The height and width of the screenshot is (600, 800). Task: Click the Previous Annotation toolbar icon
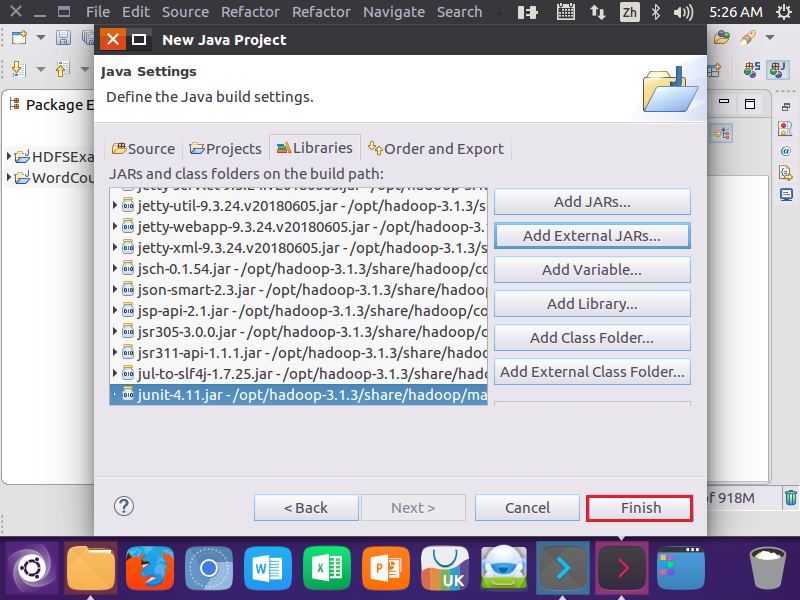[x=63, y=69]
